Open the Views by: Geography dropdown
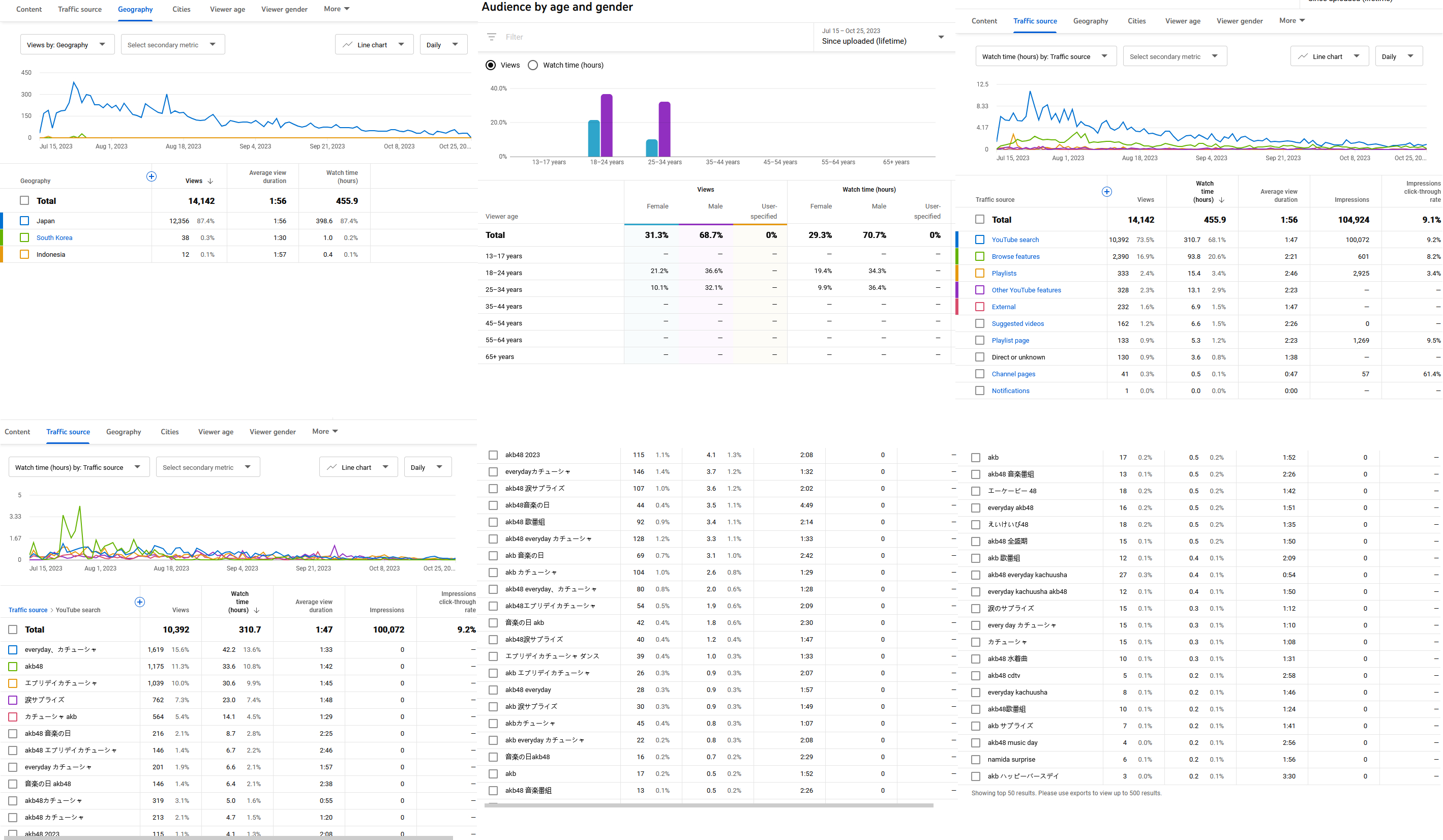The image size is (1443, 840). click(67, 45)
